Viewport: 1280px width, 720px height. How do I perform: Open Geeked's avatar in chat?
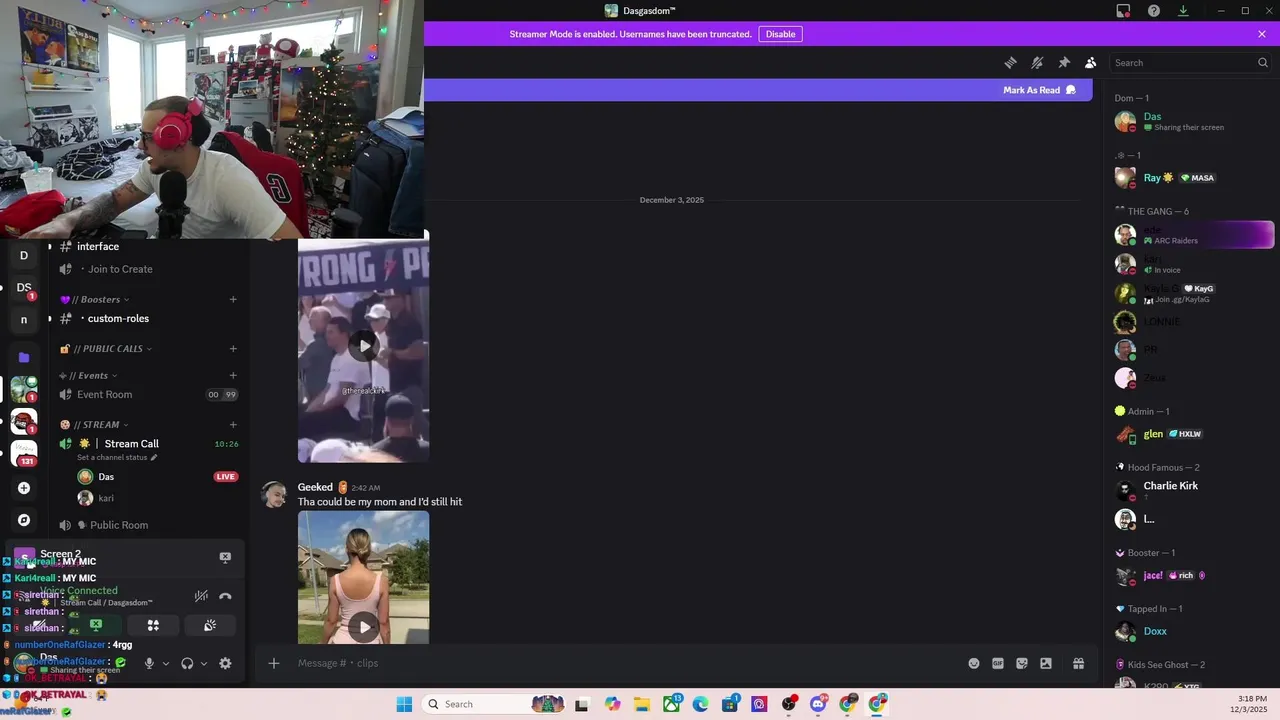274,495
